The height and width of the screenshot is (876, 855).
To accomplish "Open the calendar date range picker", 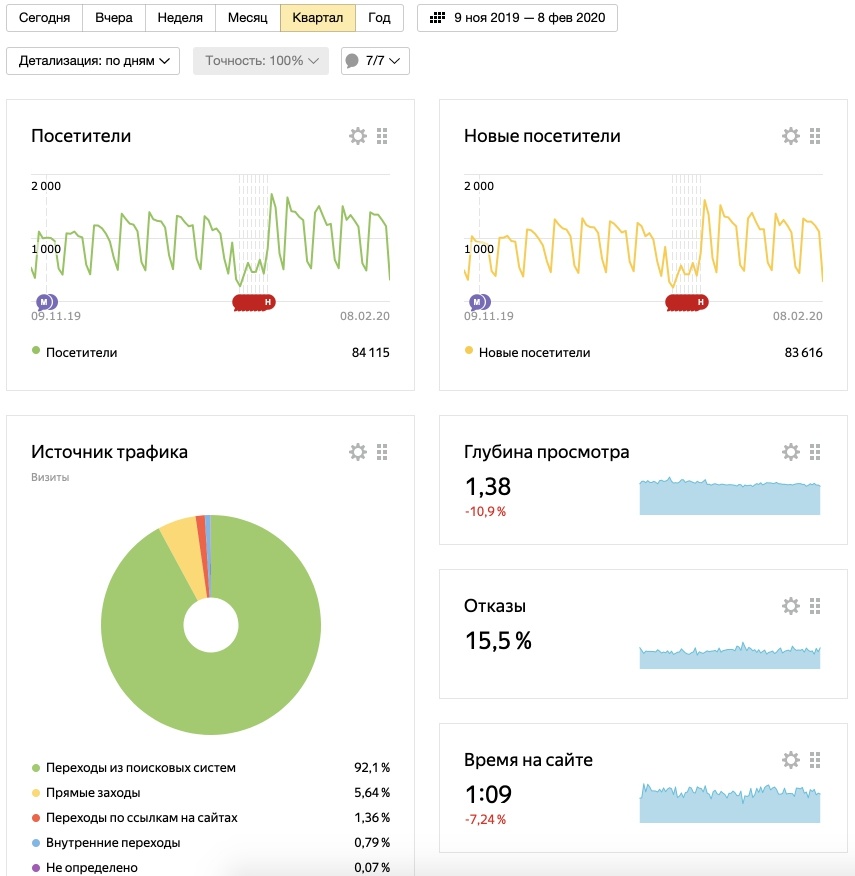I will (517, 18).
